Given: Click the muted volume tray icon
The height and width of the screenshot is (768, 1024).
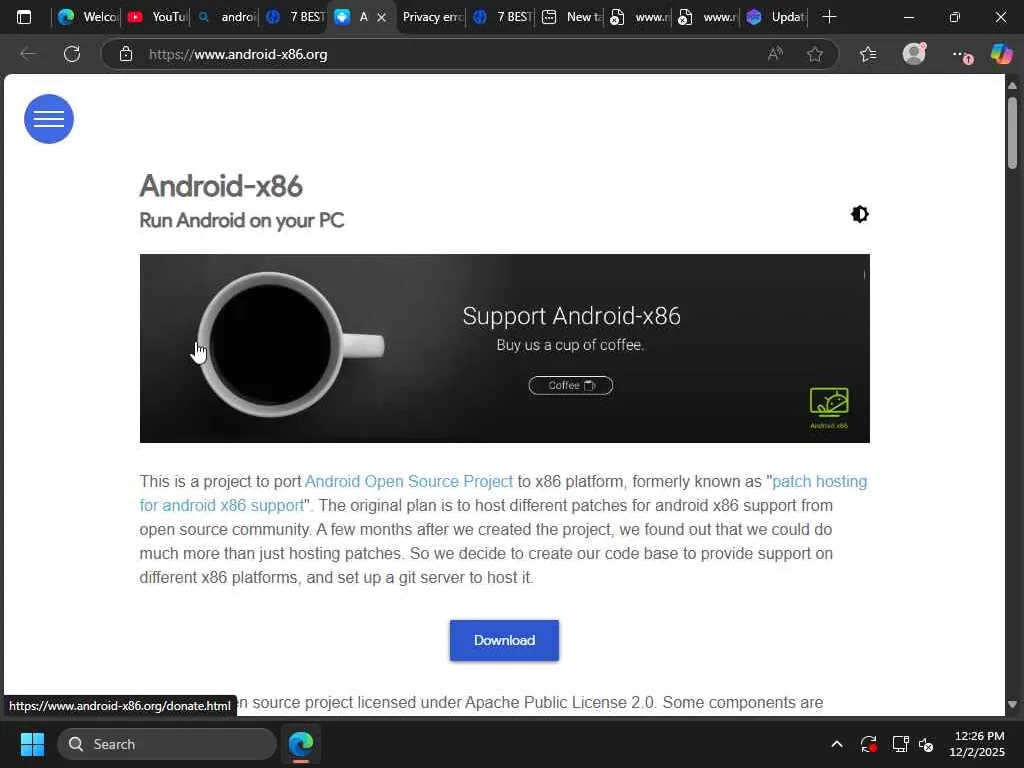Looking at the screenshot, I should click(926, 744).
